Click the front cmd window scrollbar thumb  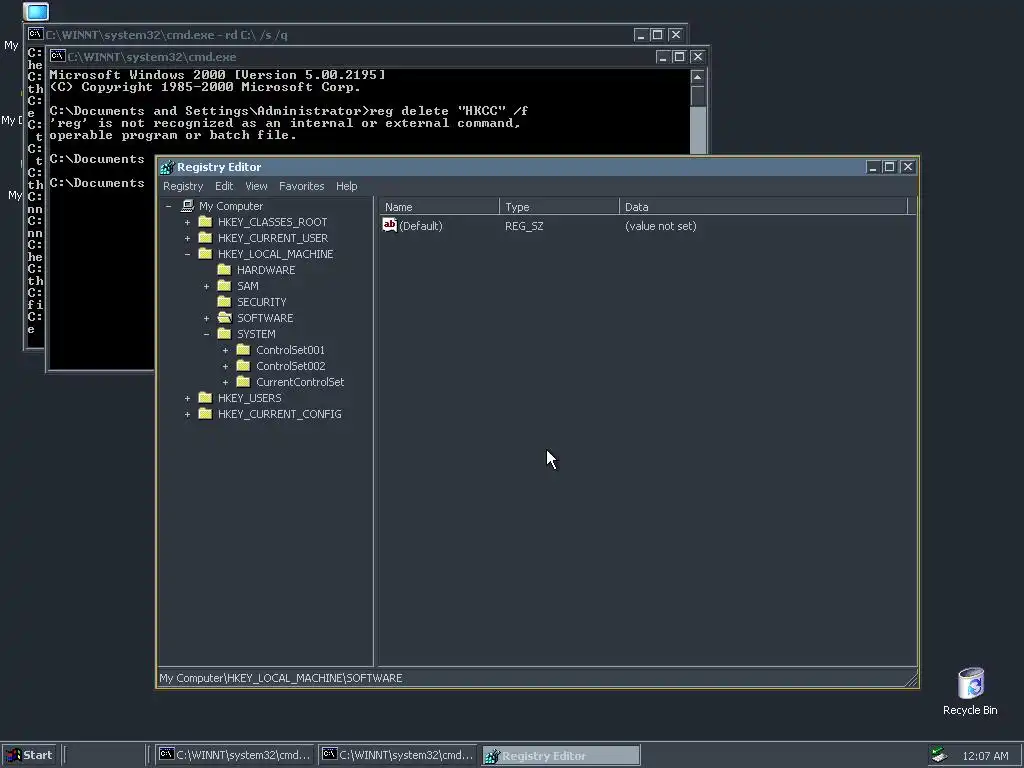click(x=697, y=96)
